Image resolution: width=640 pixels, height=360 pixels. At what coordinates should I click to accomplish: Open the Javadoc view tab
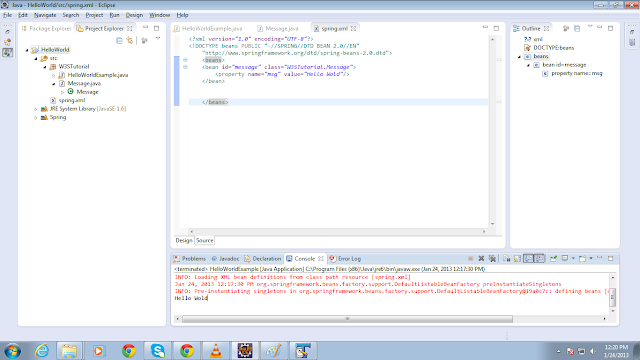[x=225, y=259]
